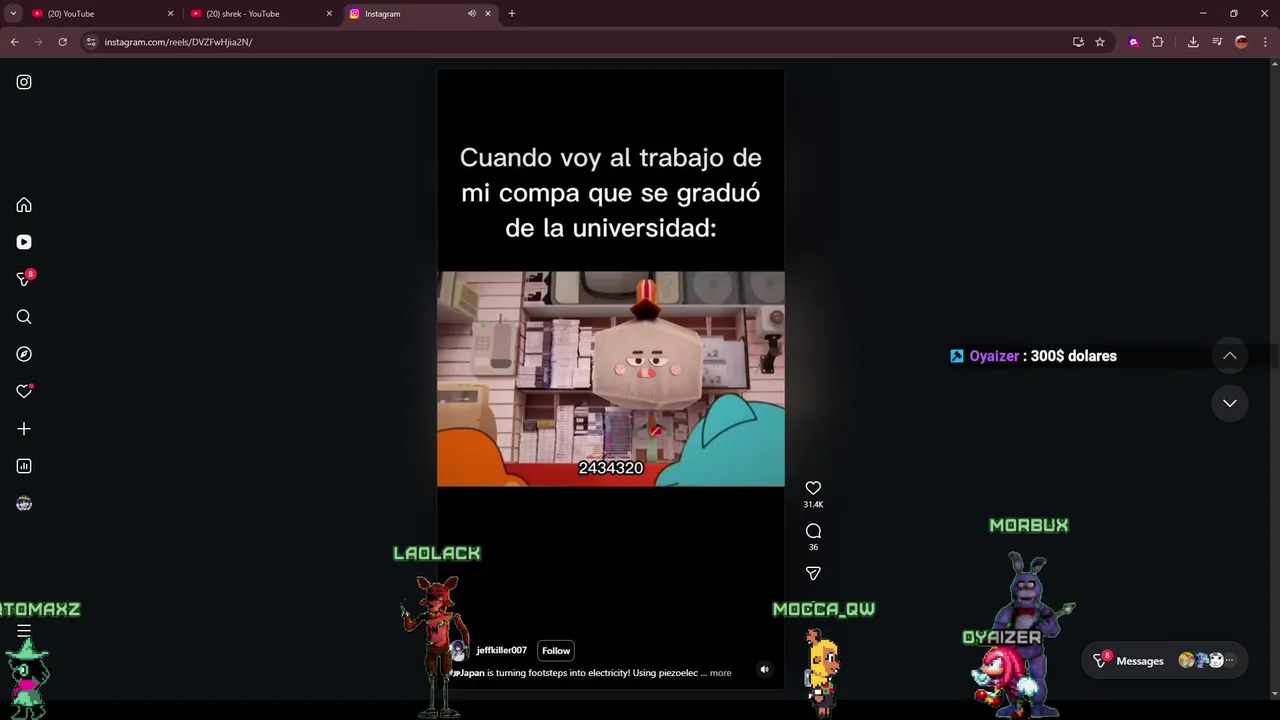Click the reel video thumbnail
The width and height of the screenshot is (1280, 720).
611,379
